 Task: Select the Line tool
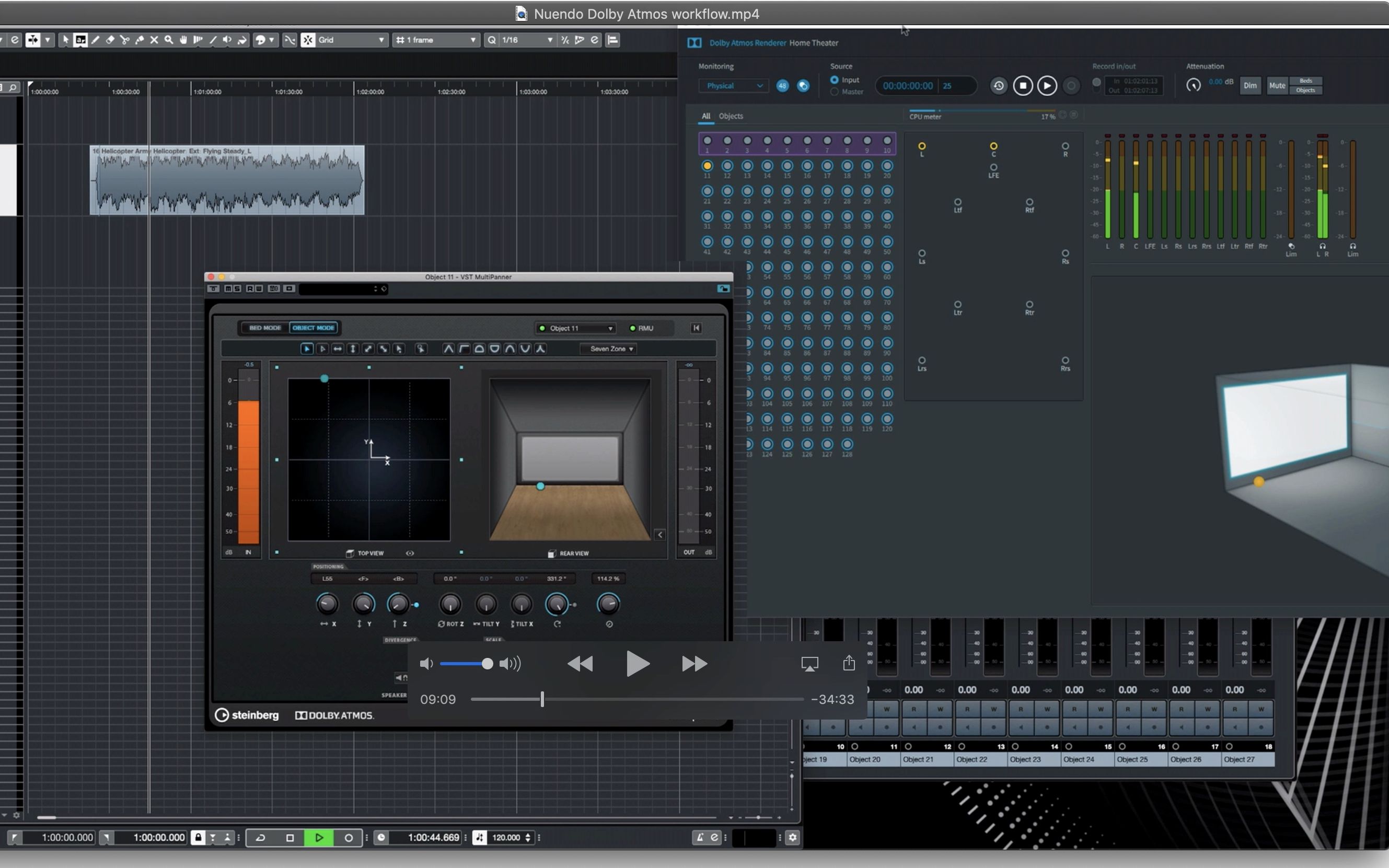point(213,40)
